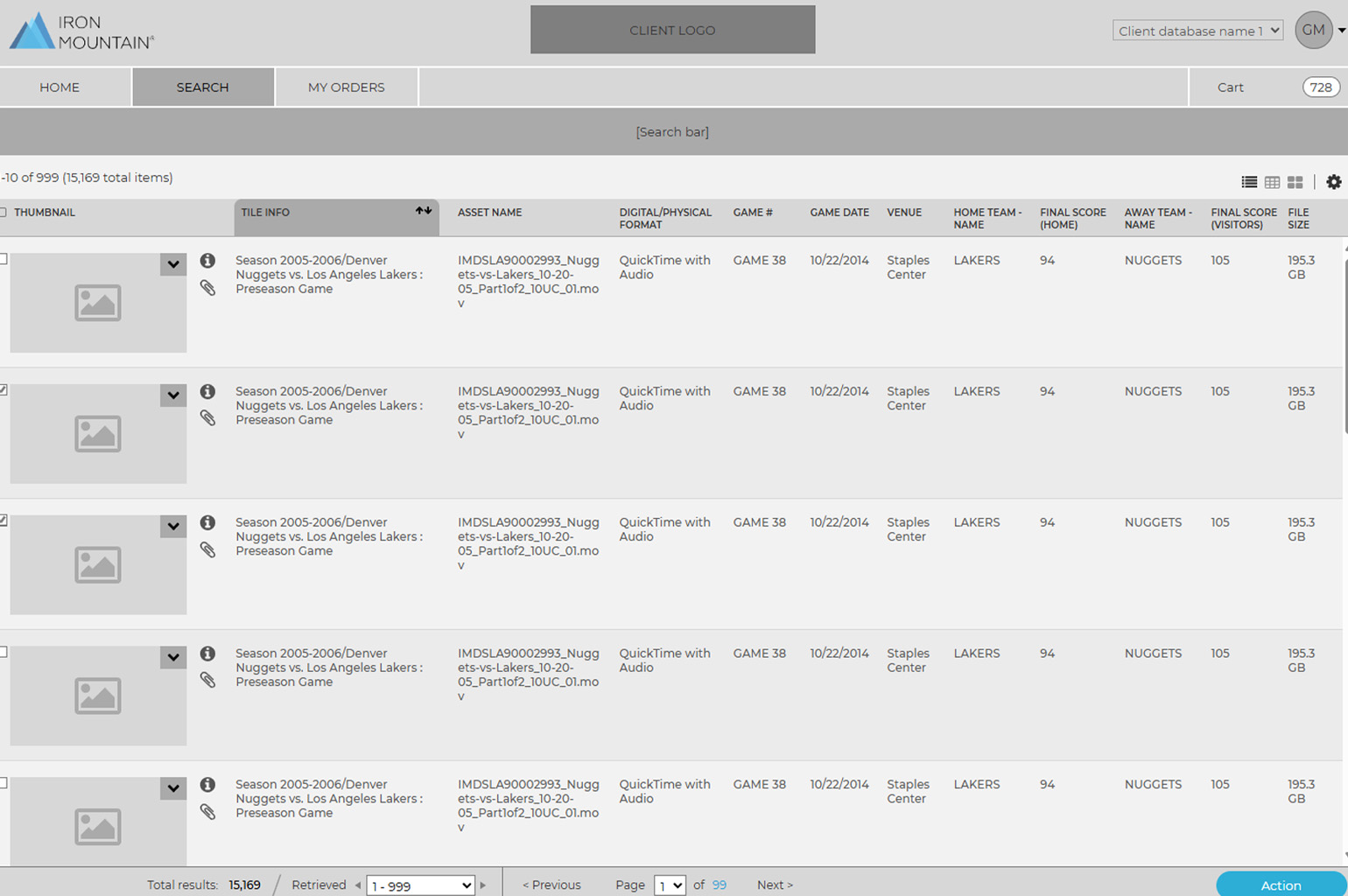Switch to tile grid view icon
The width and height of the screenshot is (1348, 896).
(1295, 182)
